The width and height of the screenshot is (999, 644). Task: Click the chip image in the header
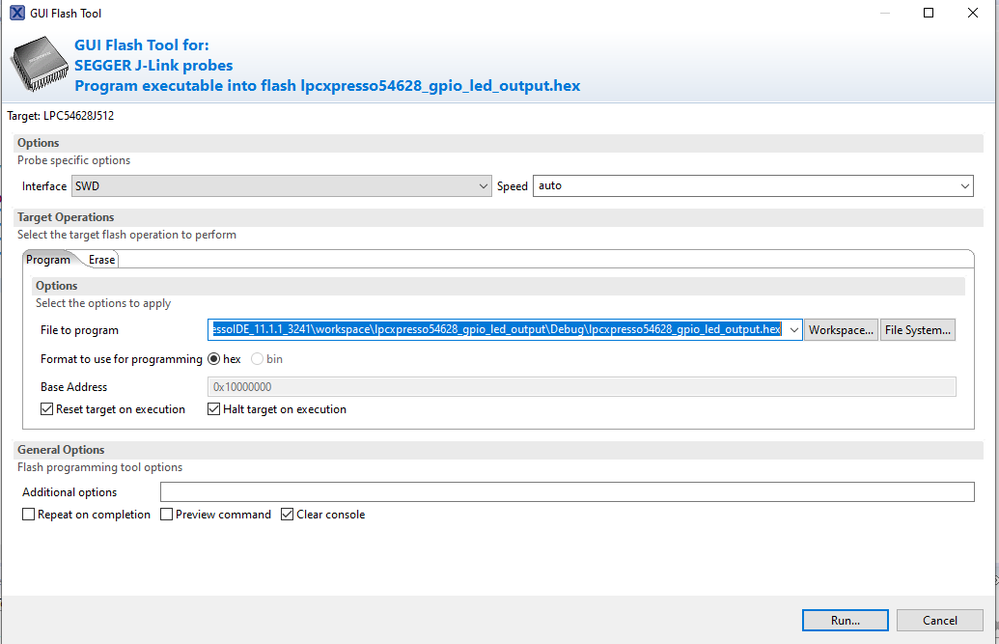click(39, 66)
